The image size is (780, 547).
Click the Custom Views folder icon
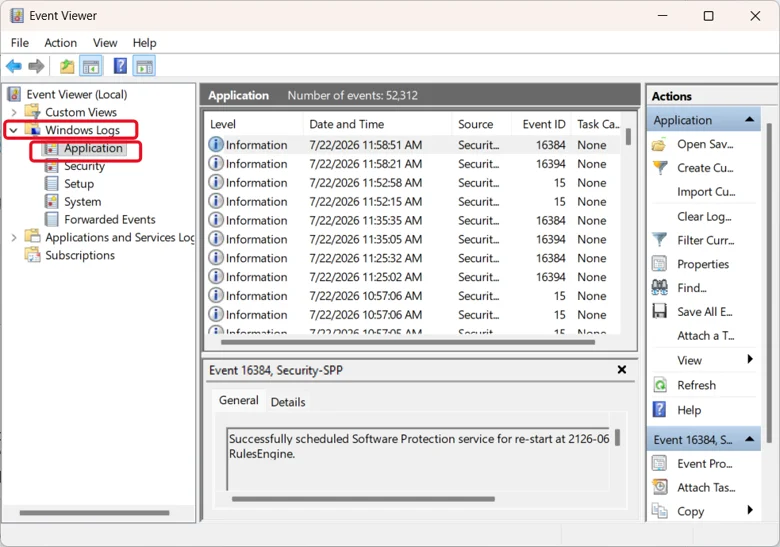(33, 112)
